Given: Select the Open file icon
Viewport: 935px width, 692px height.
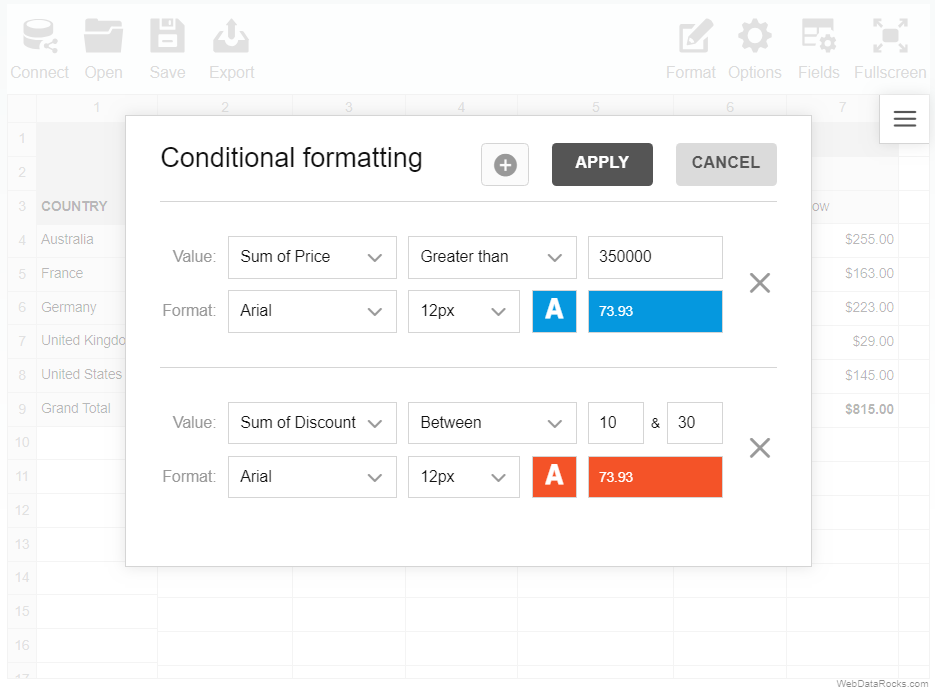Looking at the screenshot, I should [x=103, y=42].
